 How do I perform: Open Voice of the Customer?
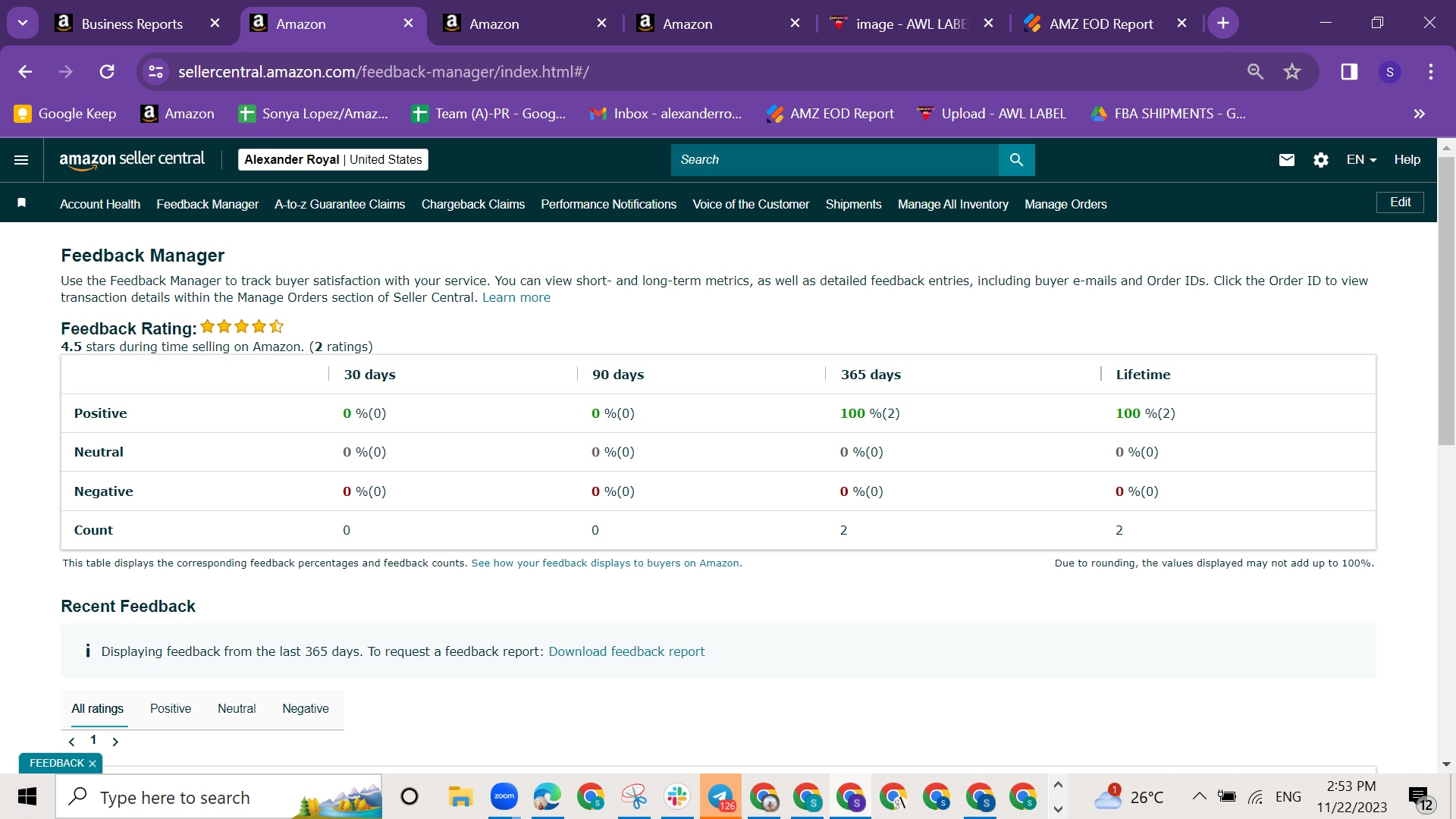(x=751, y=205)
